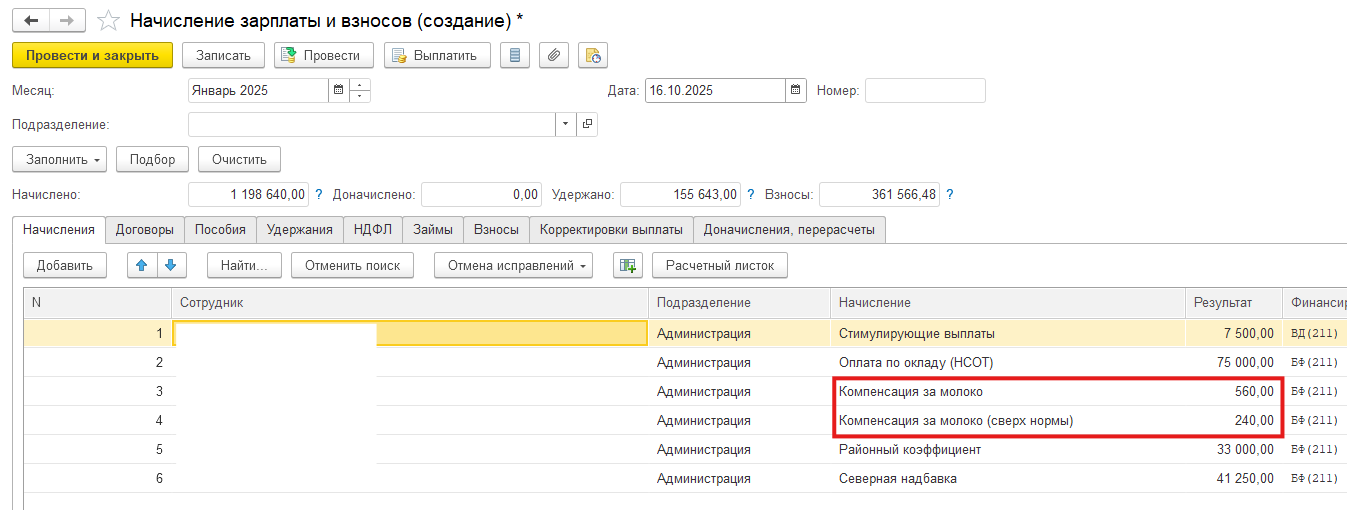1347x510 pixels.
Task: Open the Заполнить dropdown button
Action: click(x=59, y=159)
